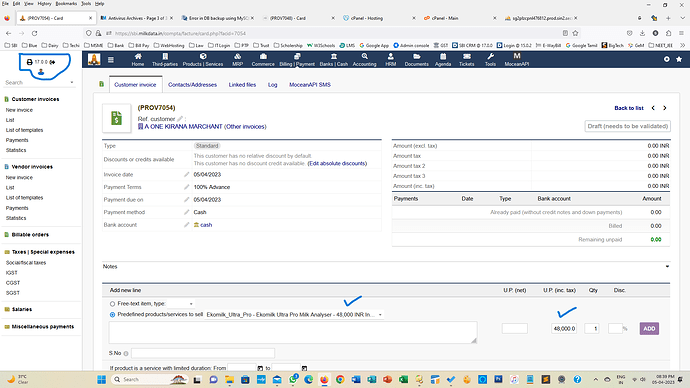The image size is (690, 388).
Task: Open predefined product selection dropdown
Action: click(x=294, y=315)
